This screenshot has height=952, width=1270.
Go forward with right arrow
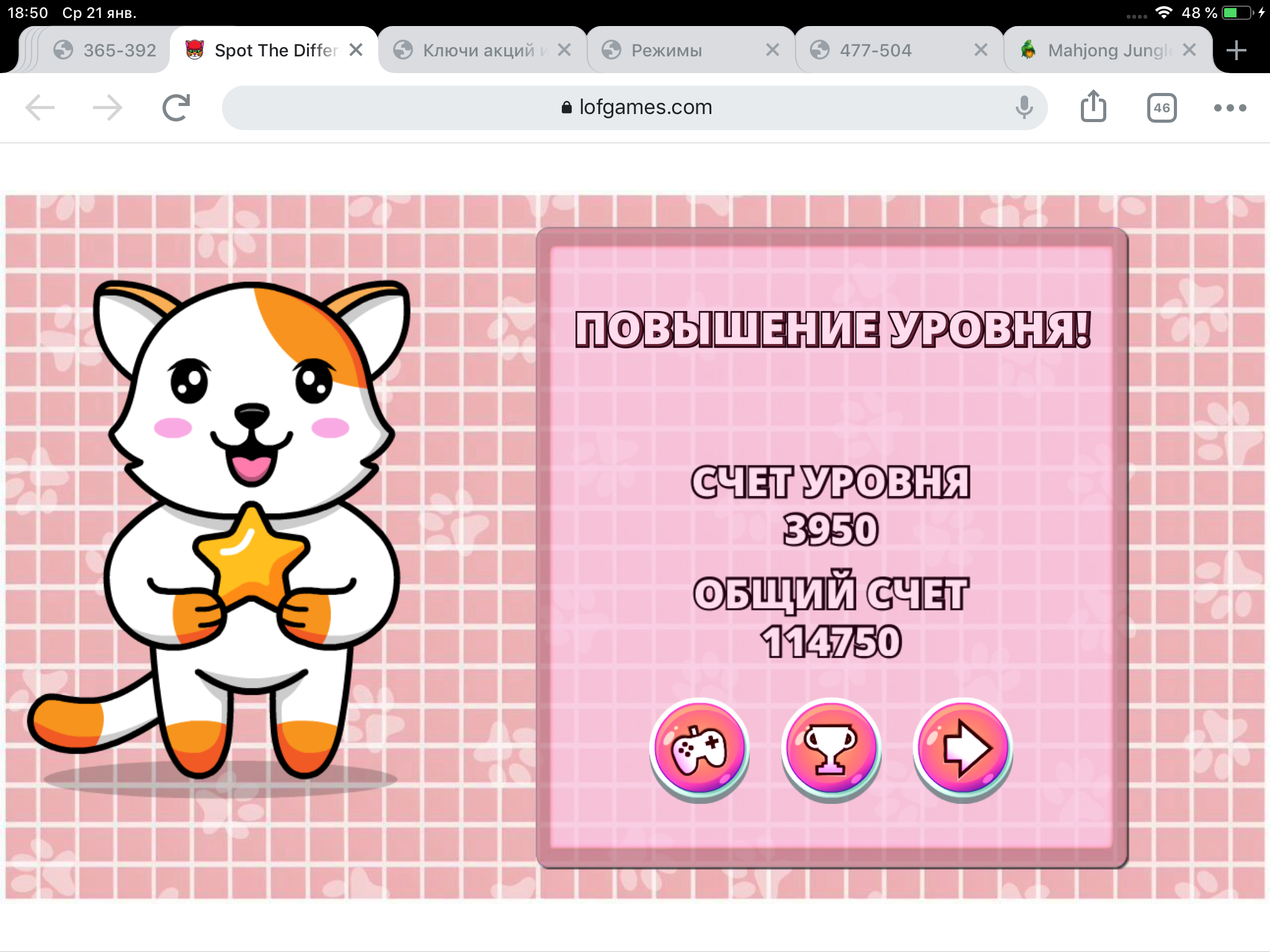(x=107, y=108)
